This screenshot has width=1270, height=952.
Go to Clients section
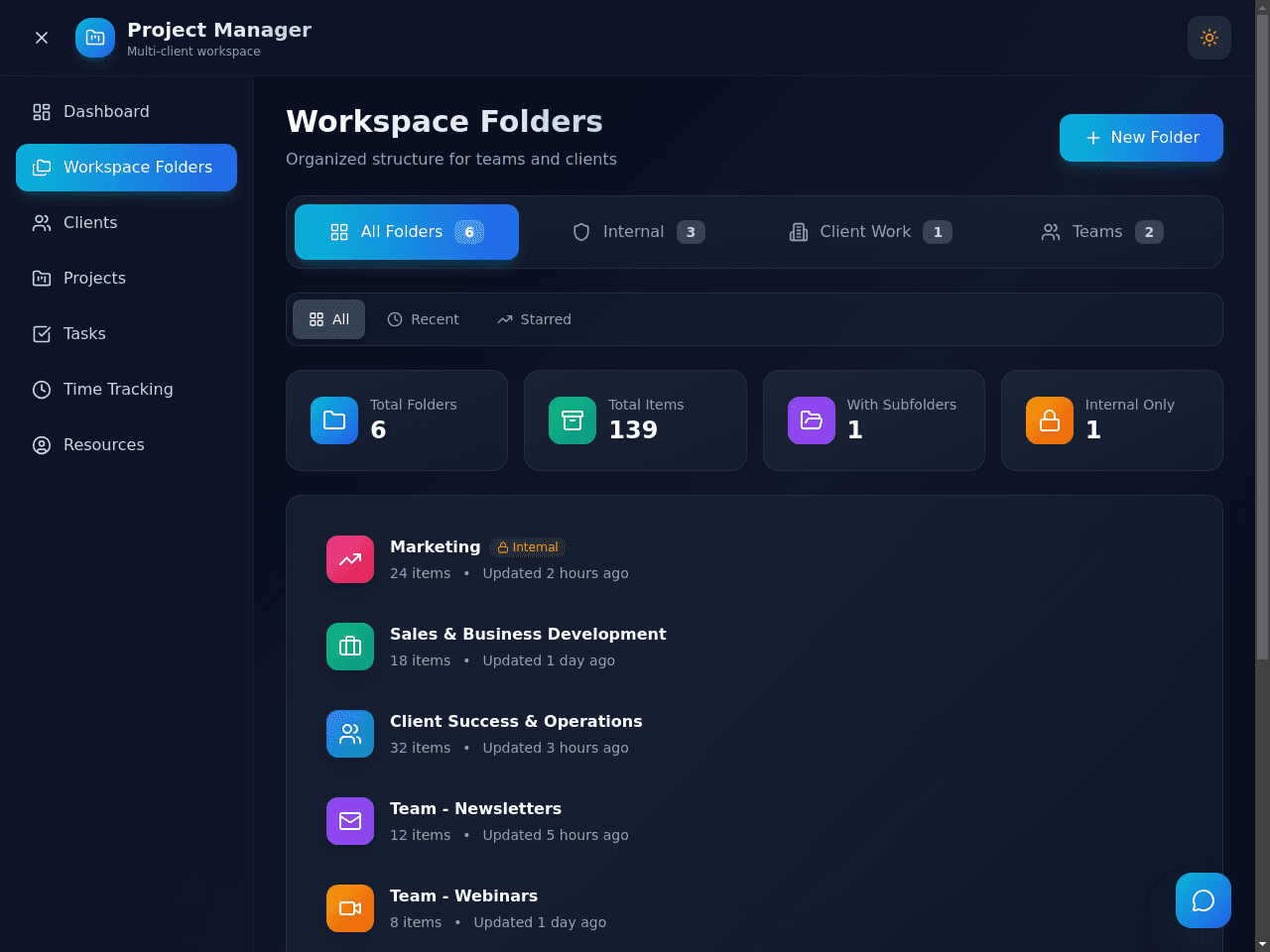(126, 223)
